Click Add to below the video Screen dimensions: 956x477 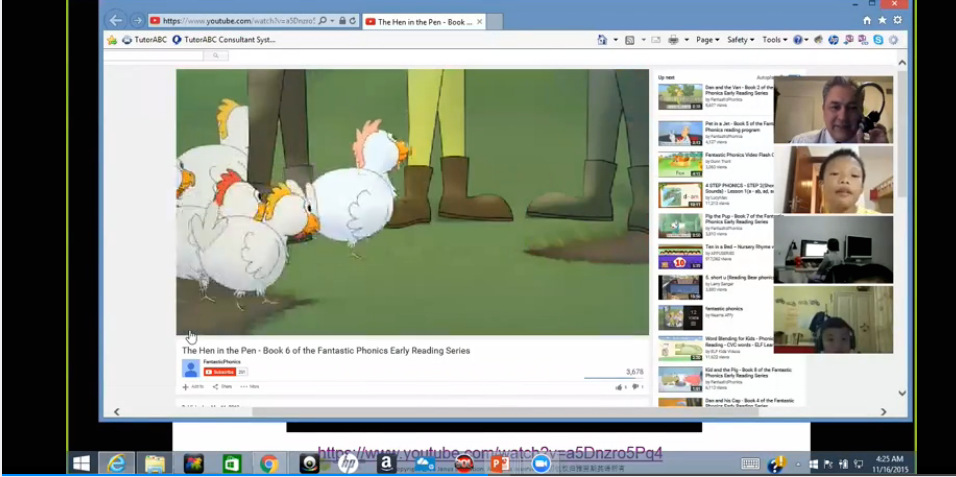(x=193, y=387)
